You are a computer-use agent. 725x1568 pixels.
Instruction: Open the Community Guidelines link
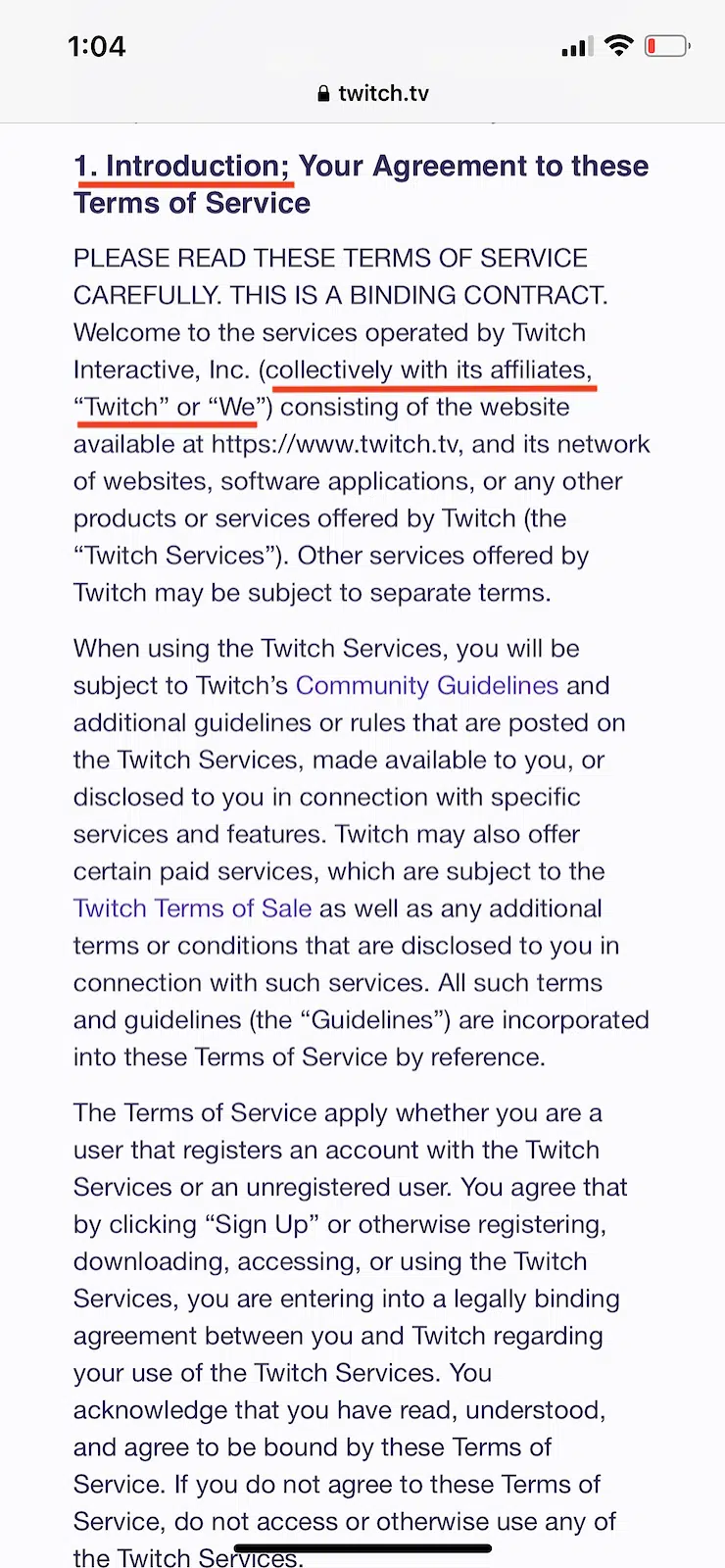coord(427,685)
